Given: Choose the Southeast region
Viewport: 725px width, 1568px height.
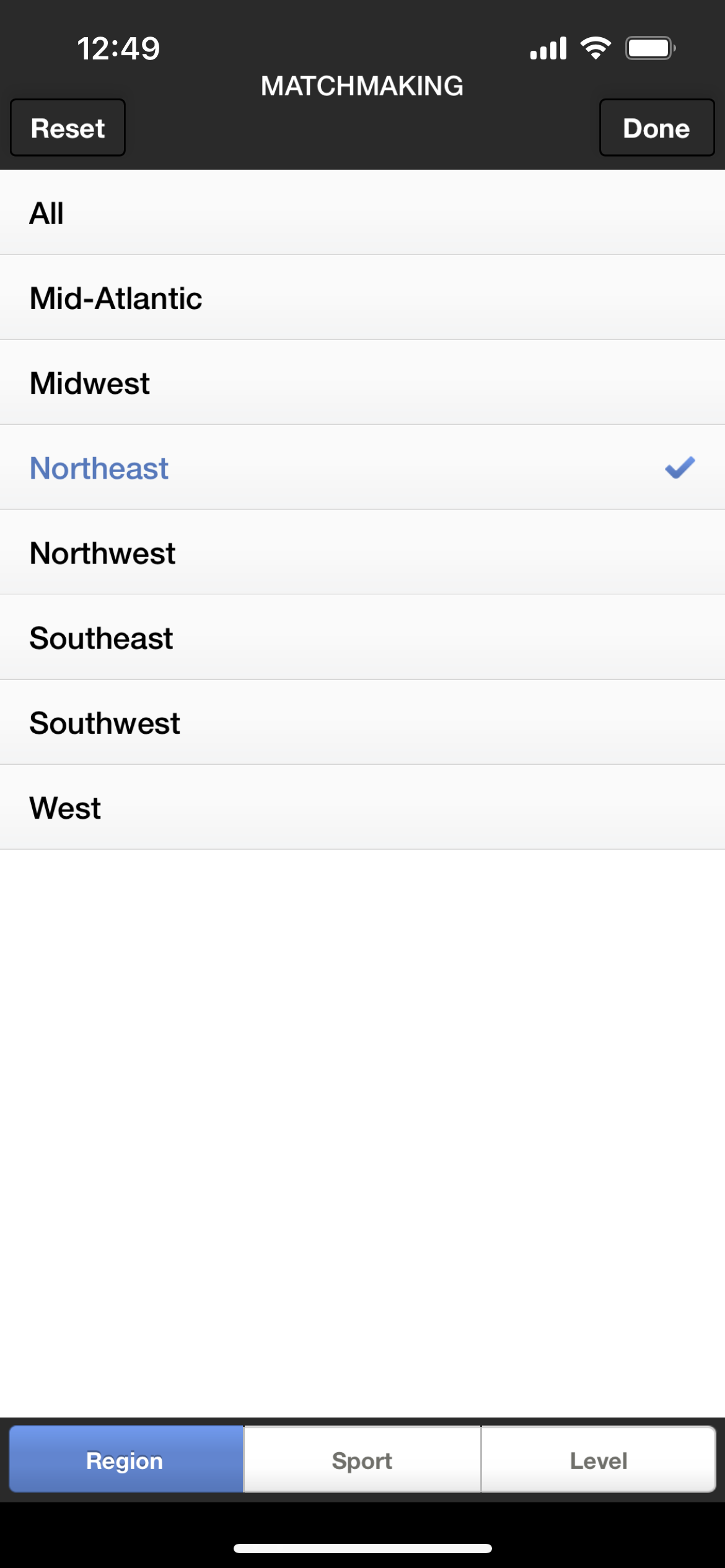Looking at the screenshot, I should [362, 637].
